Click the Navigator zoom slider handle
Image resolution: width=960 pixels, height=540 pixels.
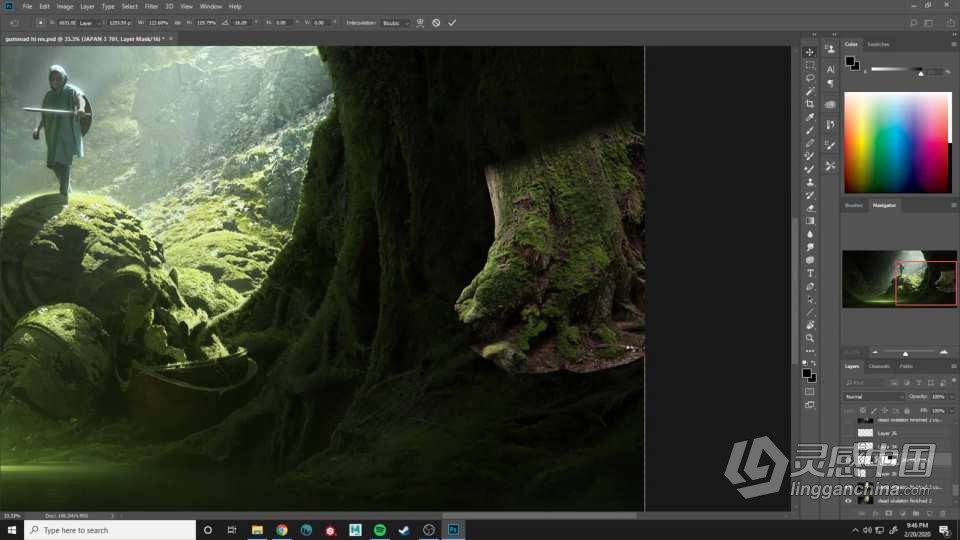(905, 353)
